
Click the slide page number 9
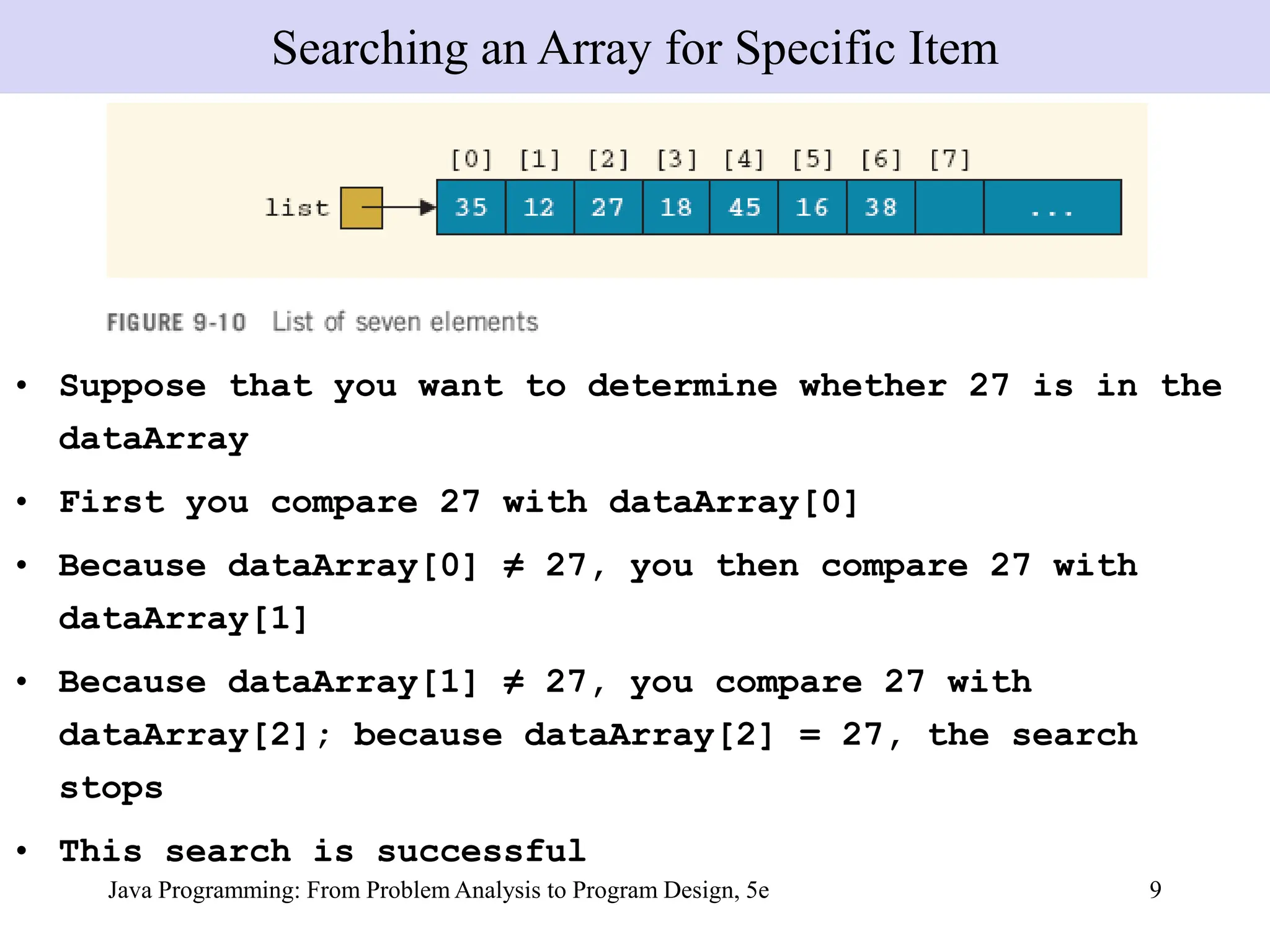coord(1155,890)
